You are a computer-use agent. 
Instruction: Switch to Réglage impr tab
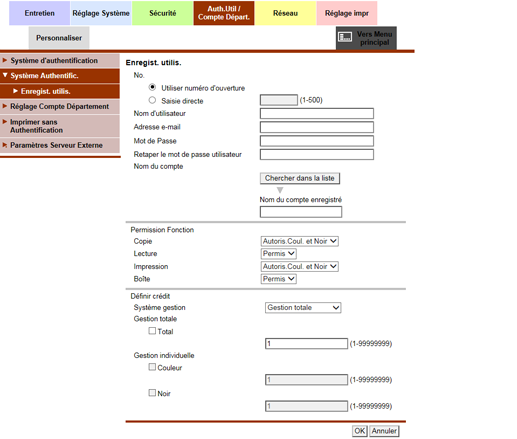(x=347, y=13)
